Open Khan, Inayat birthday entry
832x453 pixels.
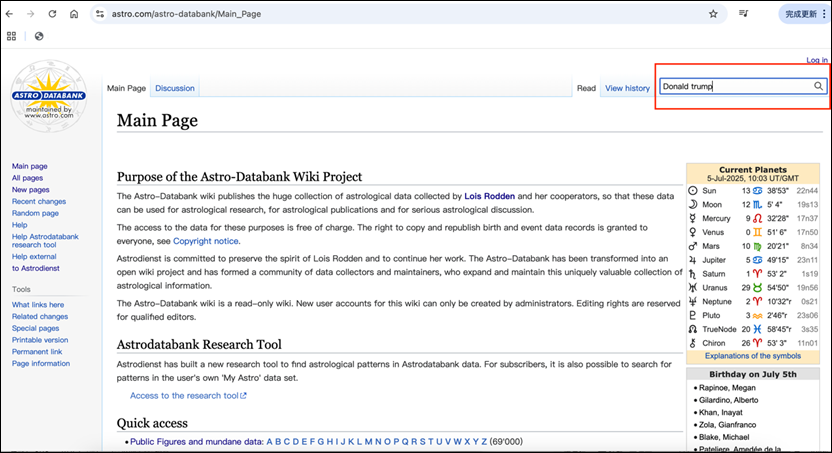[721, 412]
